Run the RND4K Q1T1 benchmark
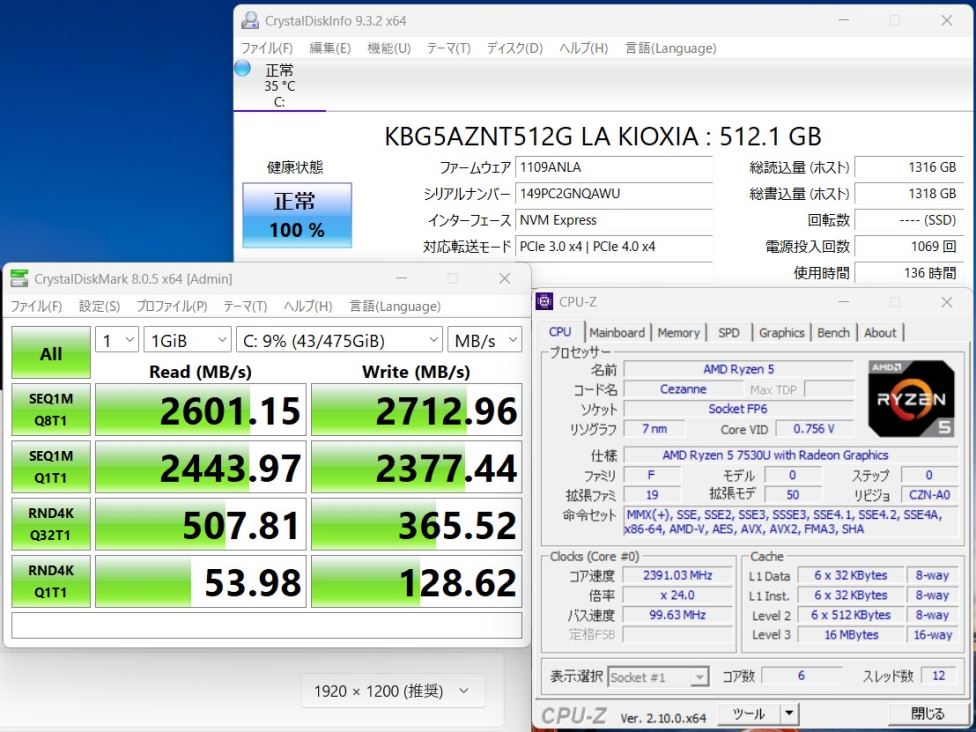 pyautogui.click(x=51, y=581)
